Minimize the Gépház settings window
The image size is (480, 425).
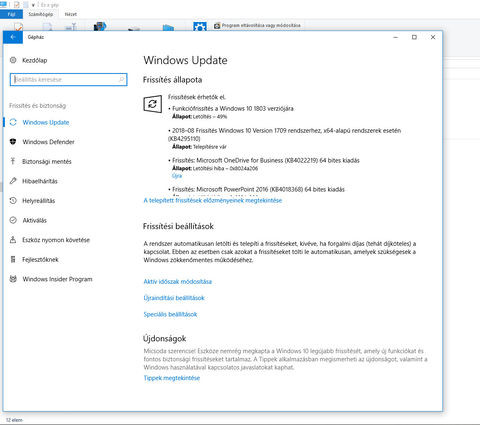(396, 37)
